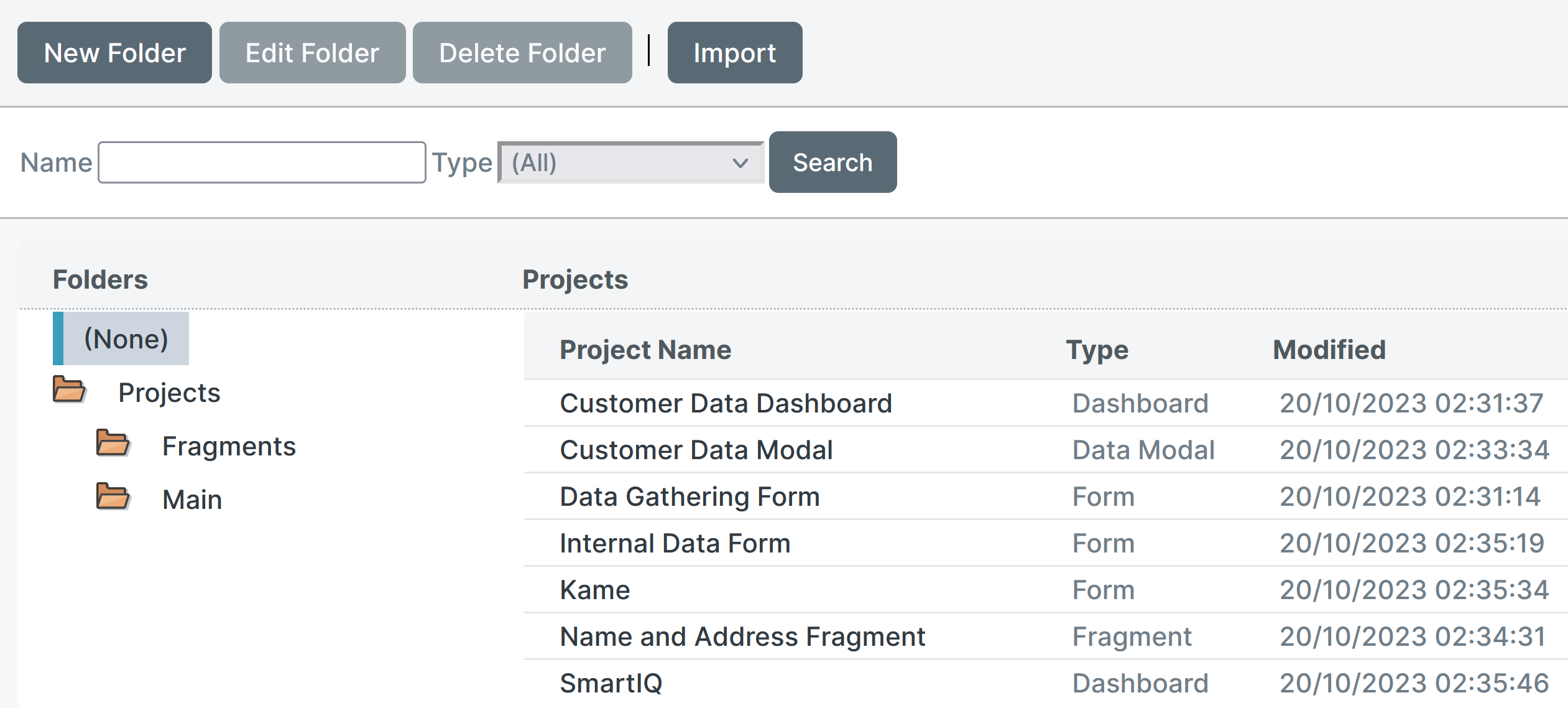Open Name and Address Fragment project
Viewport: 1568px width, 708px height.
(x=742, y=636)
